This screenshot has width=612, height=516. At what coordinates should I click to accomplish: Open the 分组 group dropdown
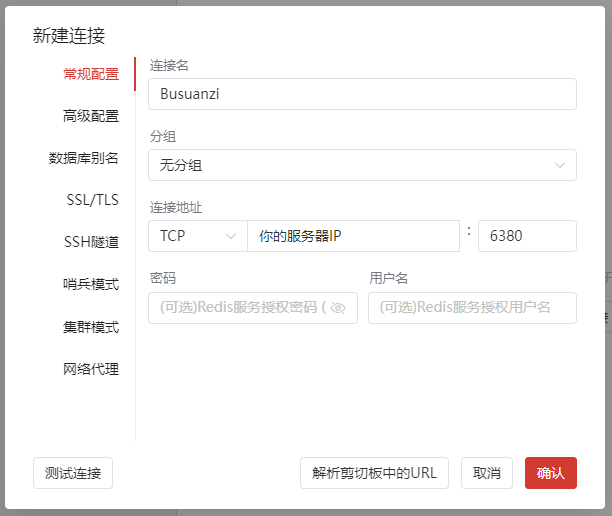click(x=362, y=165)
